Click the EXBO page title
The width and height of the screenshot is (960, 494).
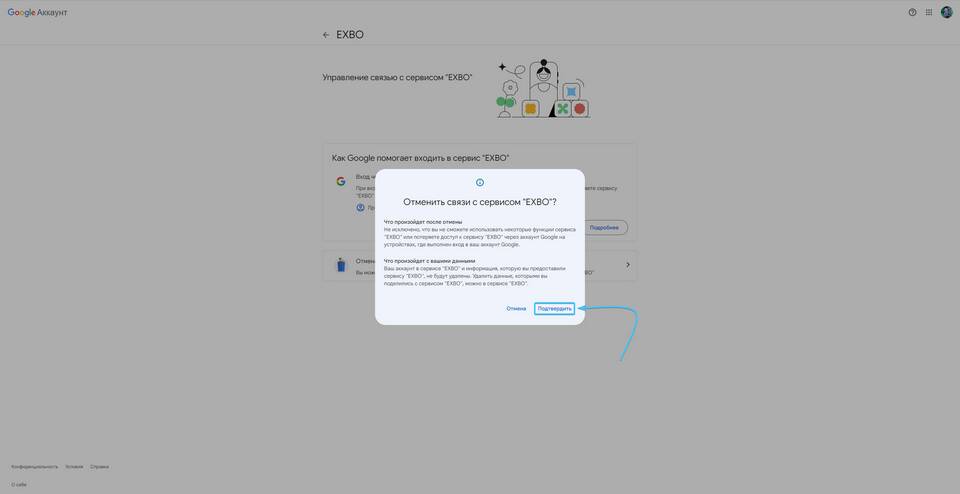point(350,35)
